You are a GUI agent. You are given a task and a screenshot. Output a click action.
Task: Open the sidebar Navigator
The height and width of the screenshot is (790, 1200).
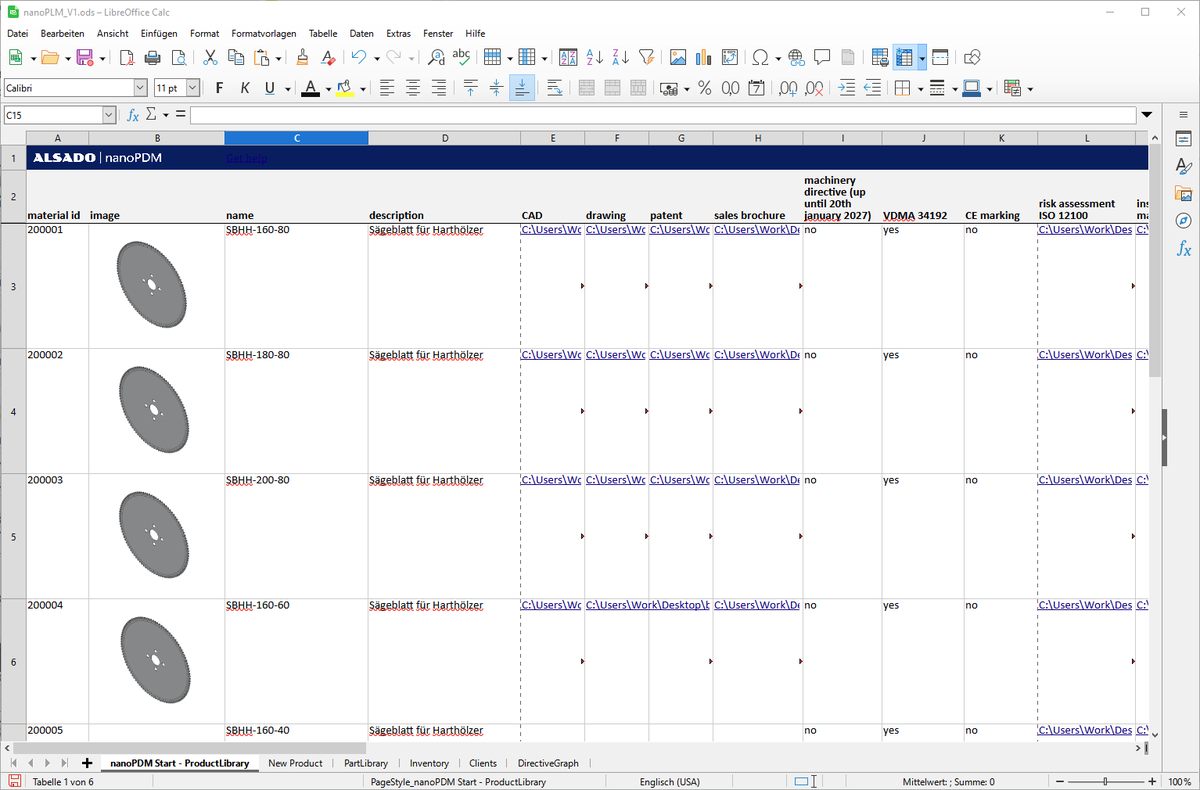(1183, 220)
